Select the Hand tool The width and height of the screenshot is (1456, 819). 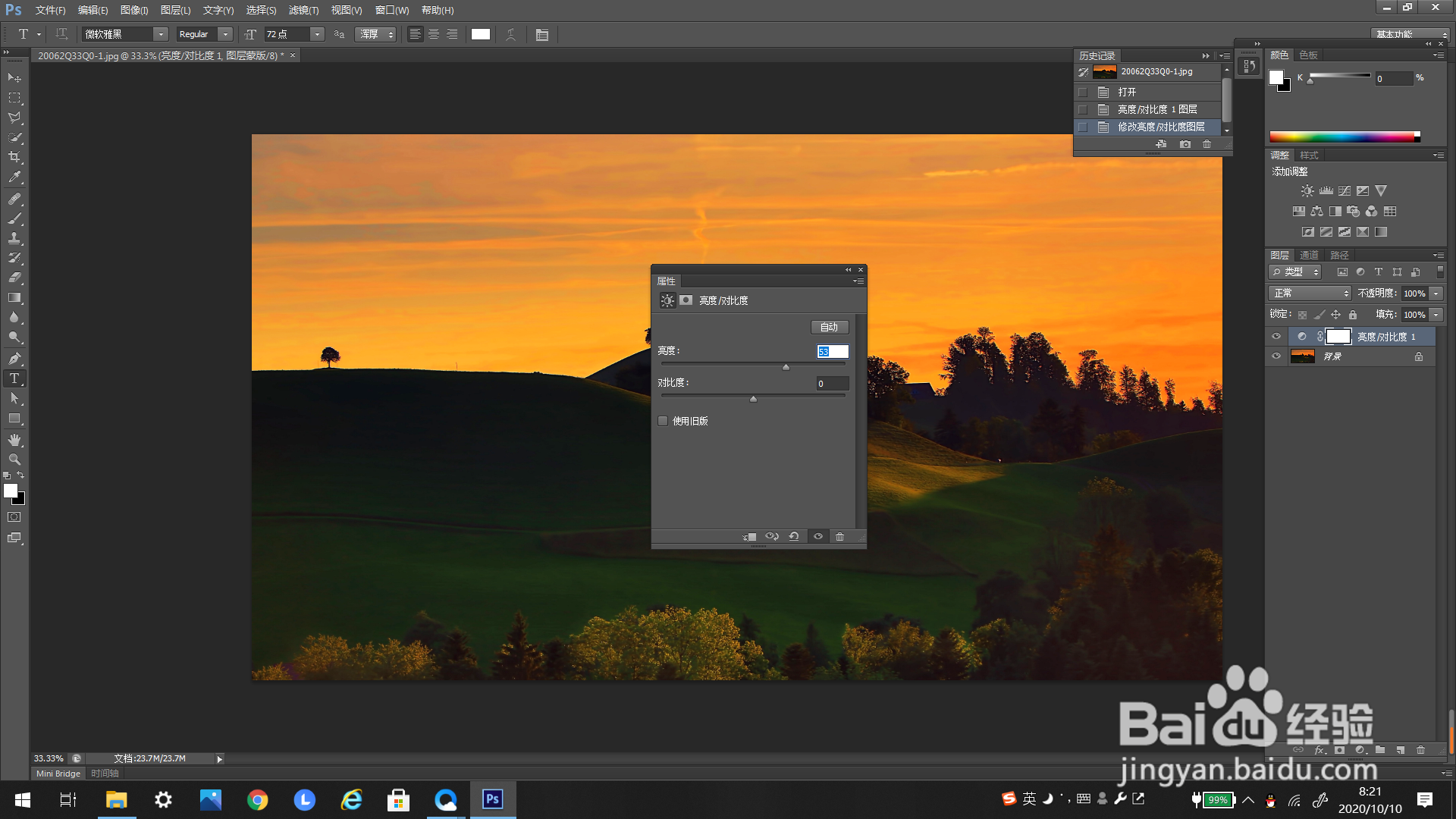[x=14, y=440]
